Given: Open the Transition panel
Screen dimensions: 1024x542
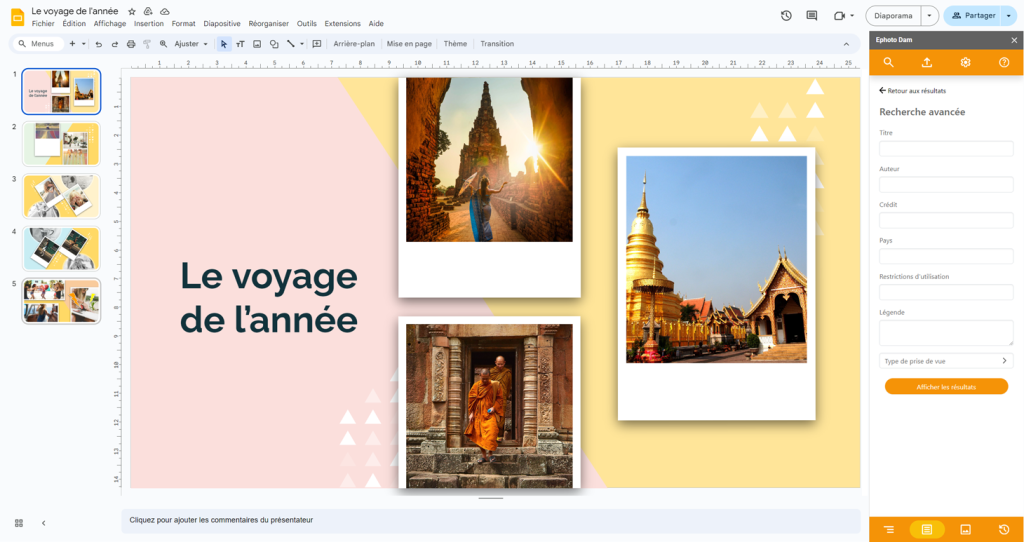Looking at the screenshot, I should point(497,44).
